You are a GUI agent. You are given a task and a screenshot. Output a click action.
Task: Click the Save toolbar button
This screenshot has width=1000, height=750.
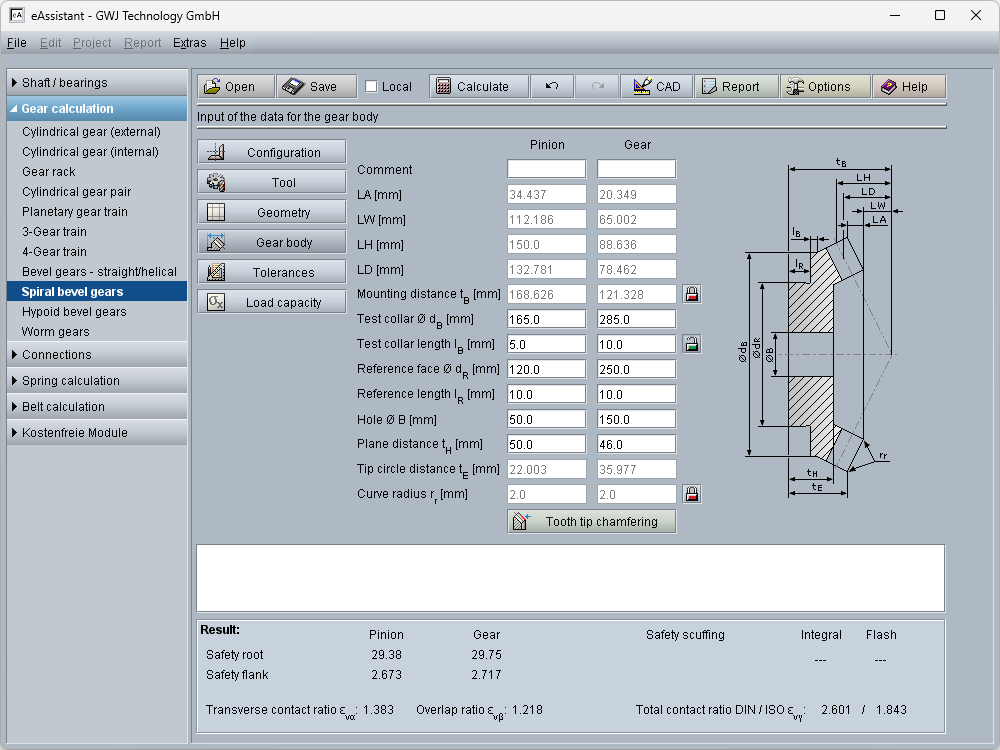(315, 87)
